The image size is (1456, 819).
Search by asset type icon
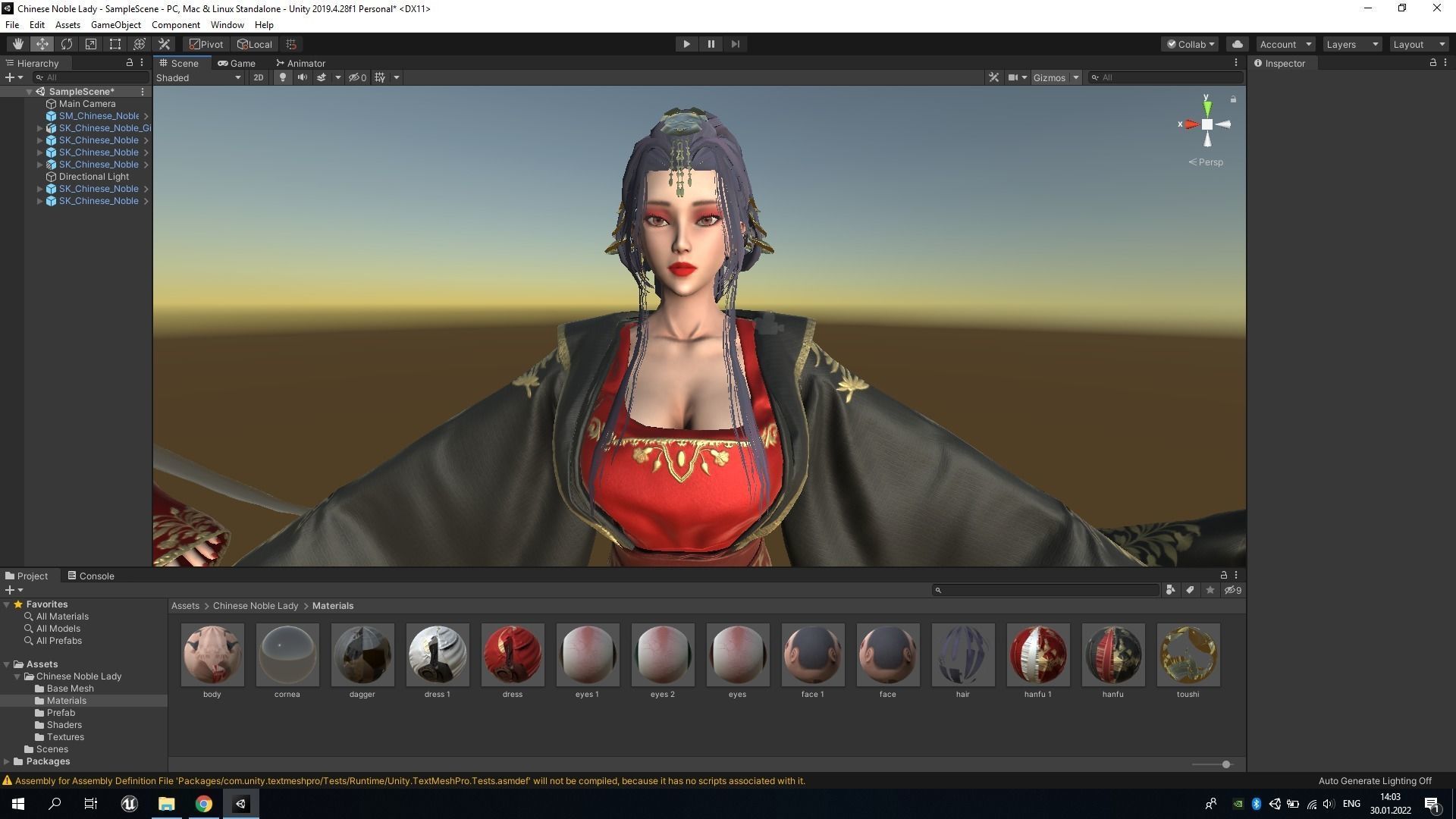click(1170, 590)
